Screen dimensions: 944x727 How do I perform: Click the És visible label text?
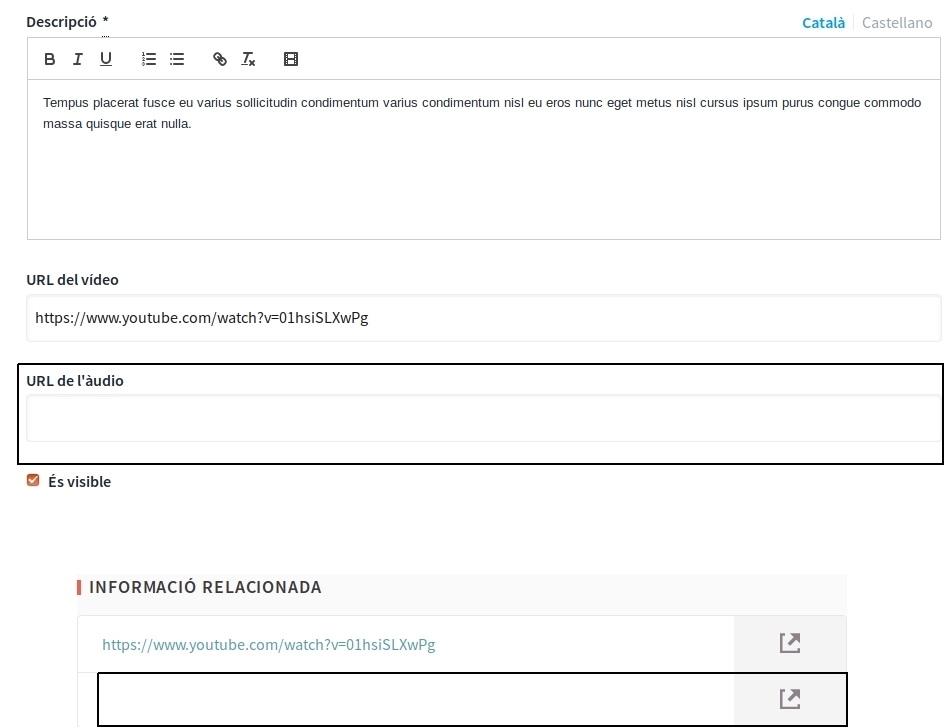pyautogui.click(x=79, y=482)
